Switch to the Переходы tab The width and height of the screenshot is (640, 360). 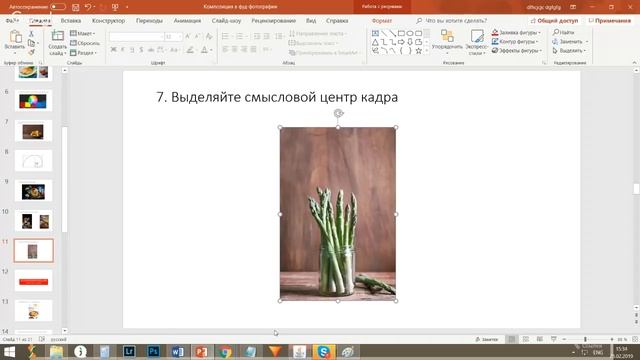point(149,20)
